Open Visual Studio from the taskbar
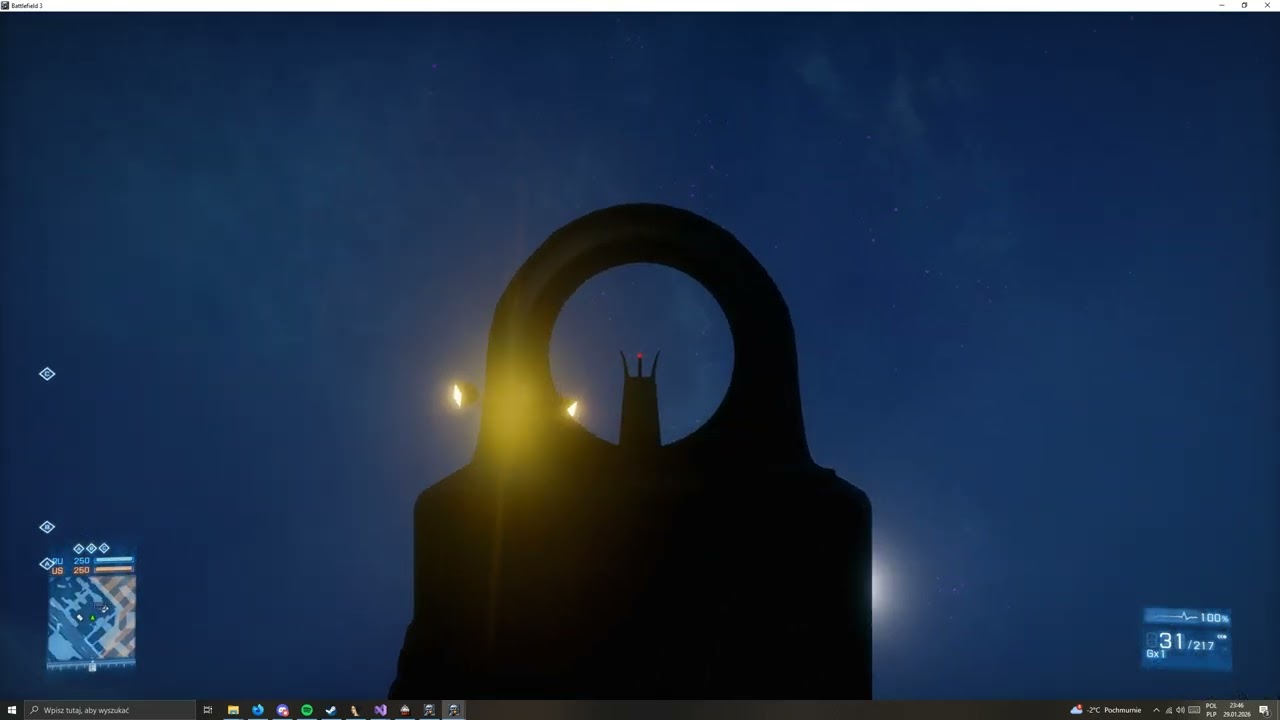This screenshot has height=720, width=1280. pos(380,710)
